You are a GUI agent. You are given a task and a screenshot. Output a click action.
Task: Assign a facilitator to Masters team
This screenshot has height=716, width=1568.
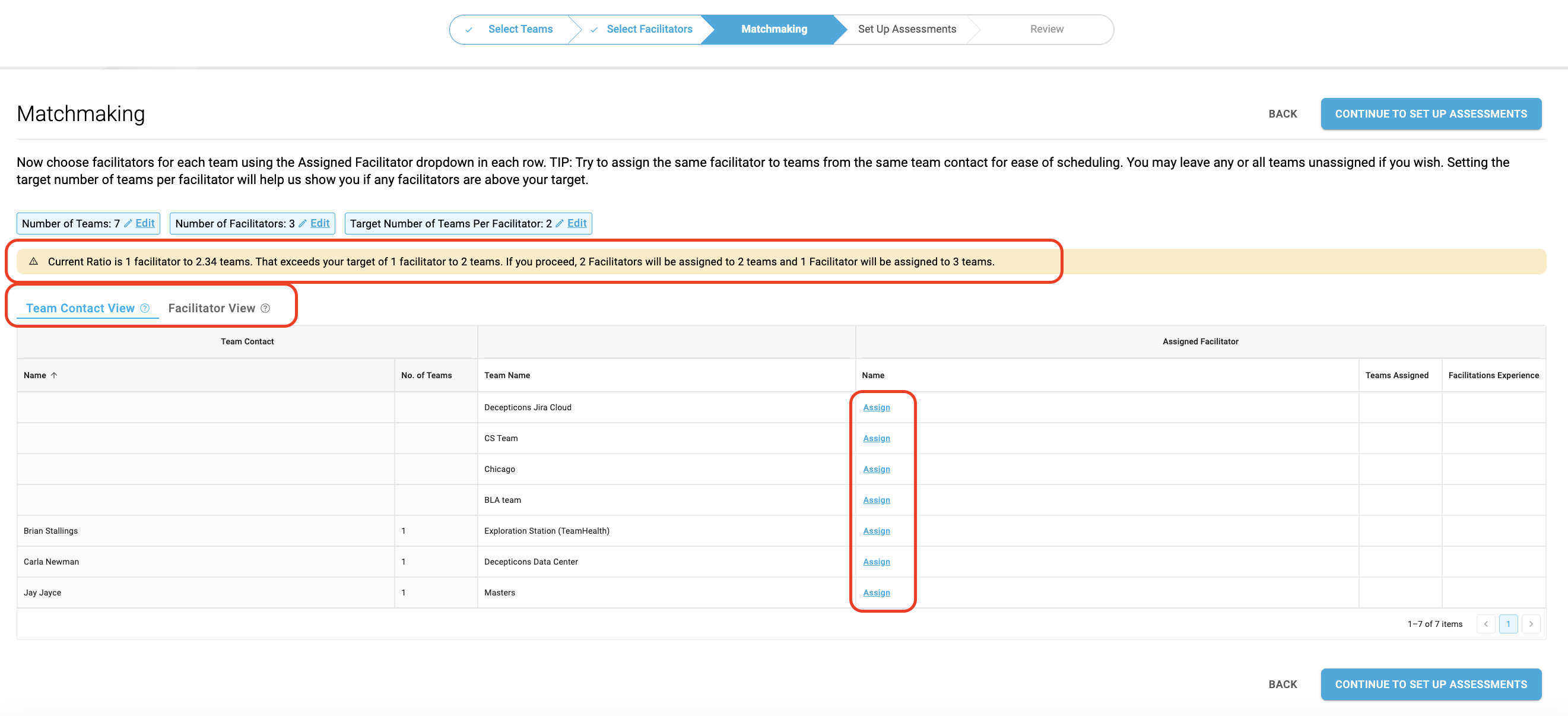point(877,593)
